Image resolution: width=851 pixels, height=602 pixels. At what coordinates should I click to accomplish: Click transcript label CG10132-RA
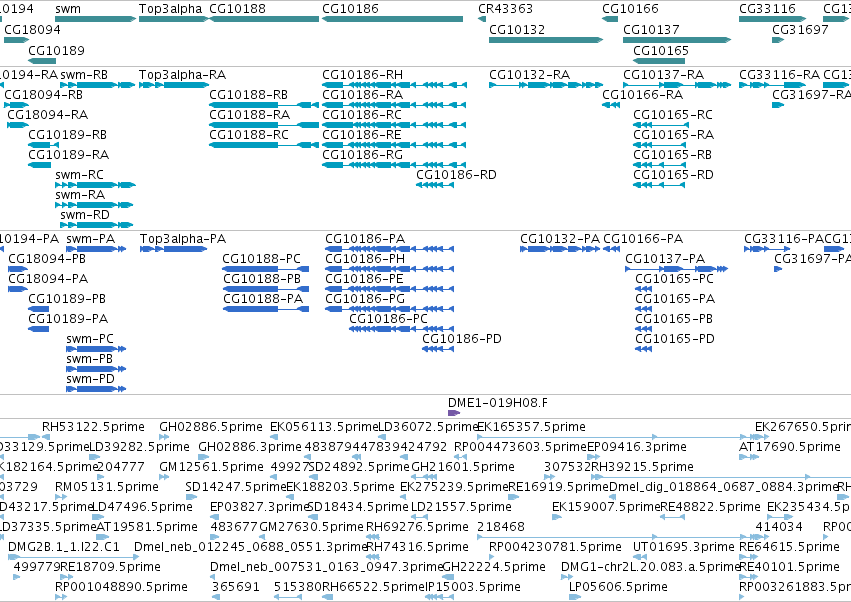529,75
